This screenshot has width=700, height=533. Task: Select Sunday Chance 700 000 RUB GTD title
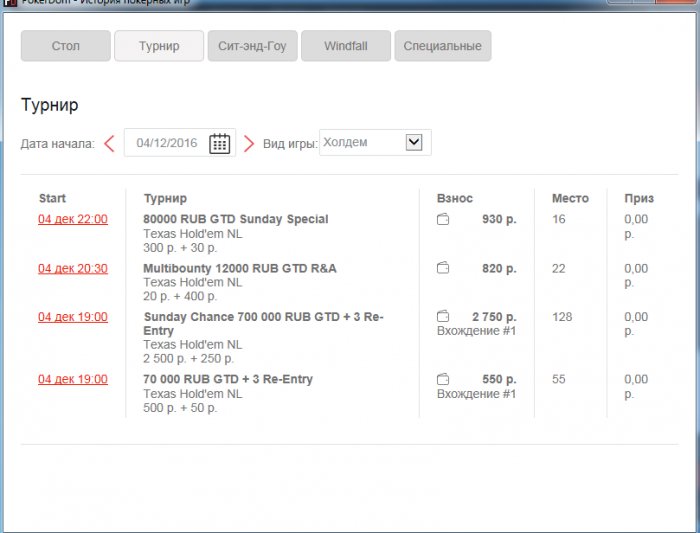pos(263,323)
